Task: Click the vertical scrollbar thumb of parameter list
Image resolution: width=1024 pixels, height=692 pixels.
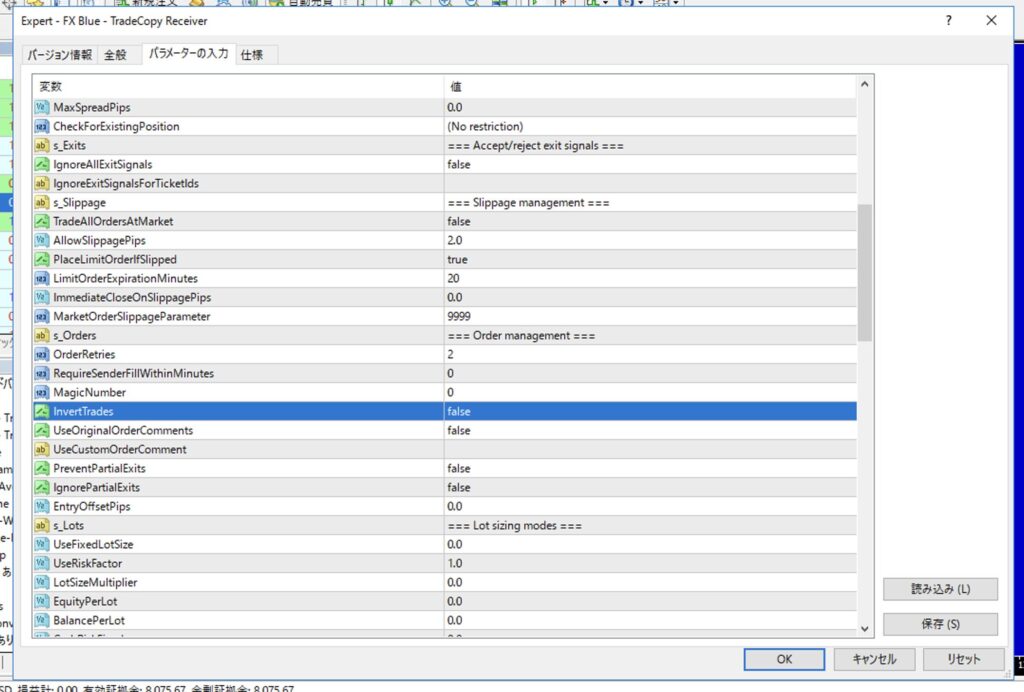Action: (x=865, y=273)
